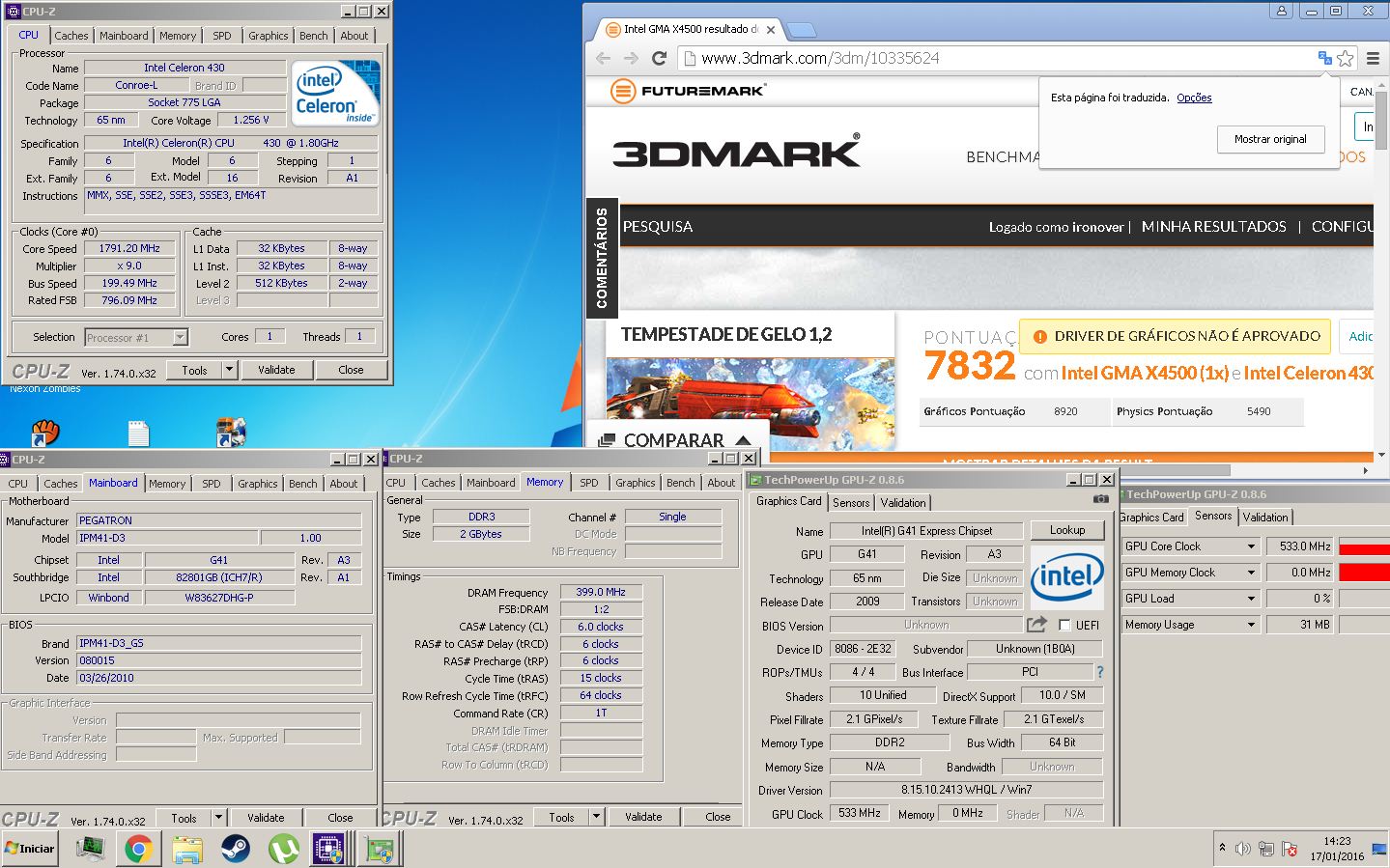Expand the Memory Usage sensor dropdown
1390x868 pixels.
[x=1251, y=625]
